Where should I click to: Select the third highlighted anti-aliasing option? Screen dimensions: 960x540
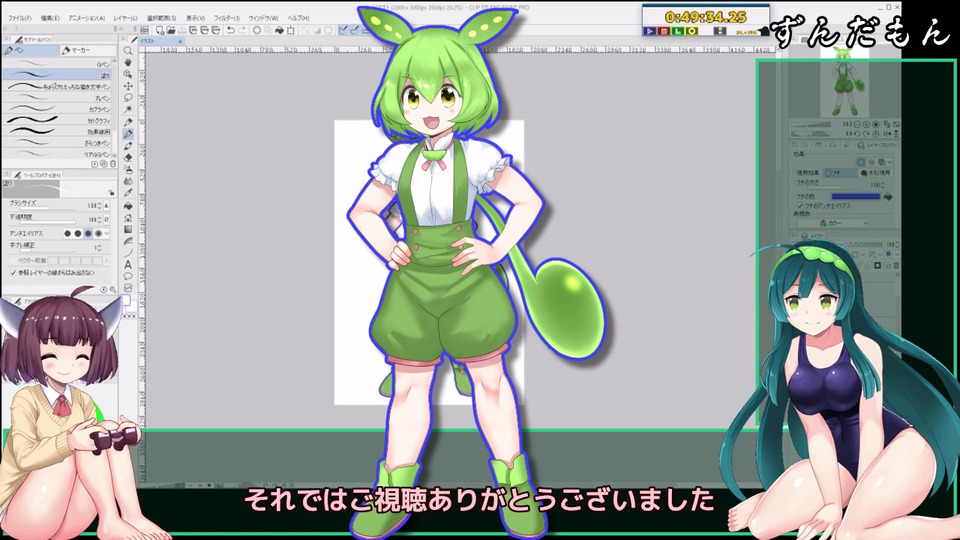point(88,233)
